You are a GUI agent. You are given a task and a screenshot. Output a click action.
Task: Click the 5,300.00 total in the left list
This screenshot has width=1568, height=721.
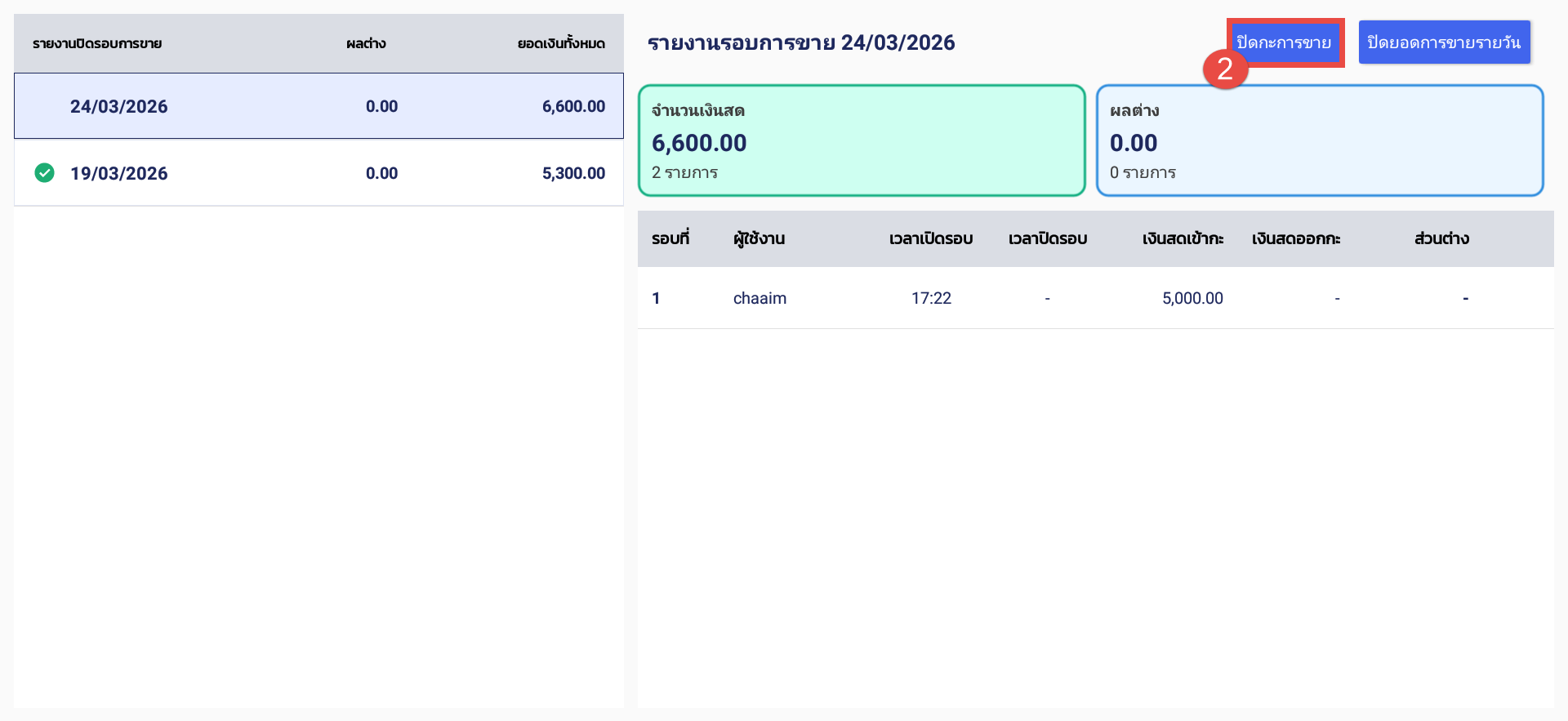click(x=573, y=173)
